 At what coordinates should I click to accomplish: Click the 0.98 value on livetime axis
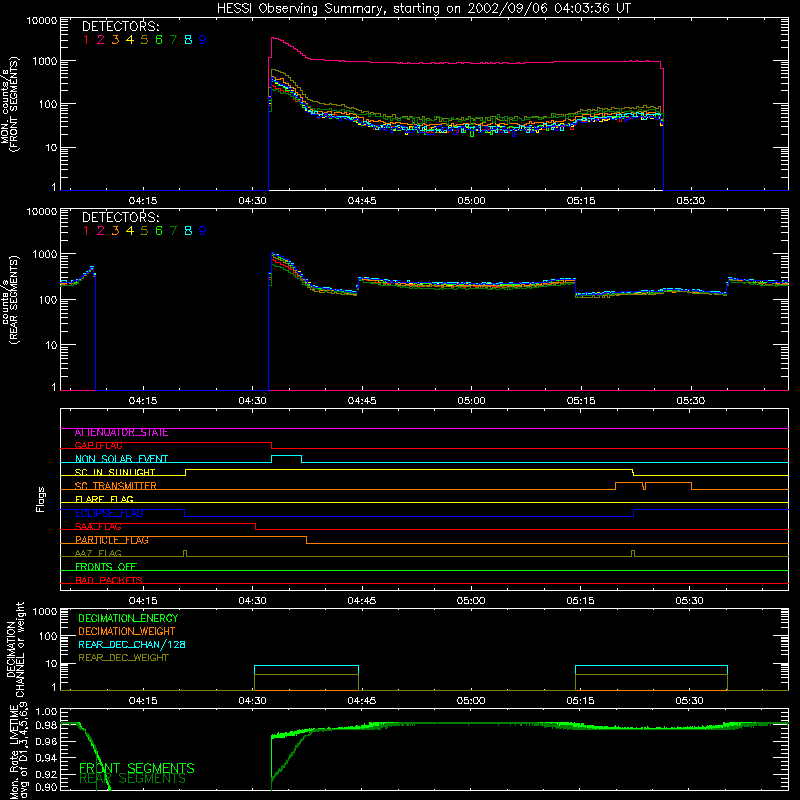point(46,726)
